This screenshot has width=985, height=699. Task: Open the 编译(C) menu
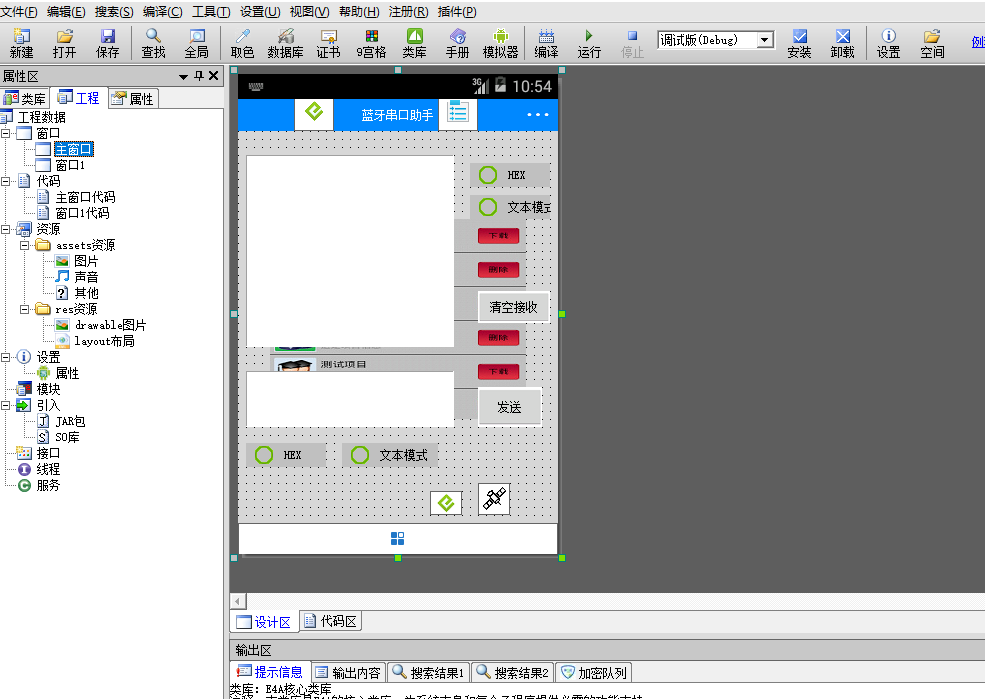162,12
